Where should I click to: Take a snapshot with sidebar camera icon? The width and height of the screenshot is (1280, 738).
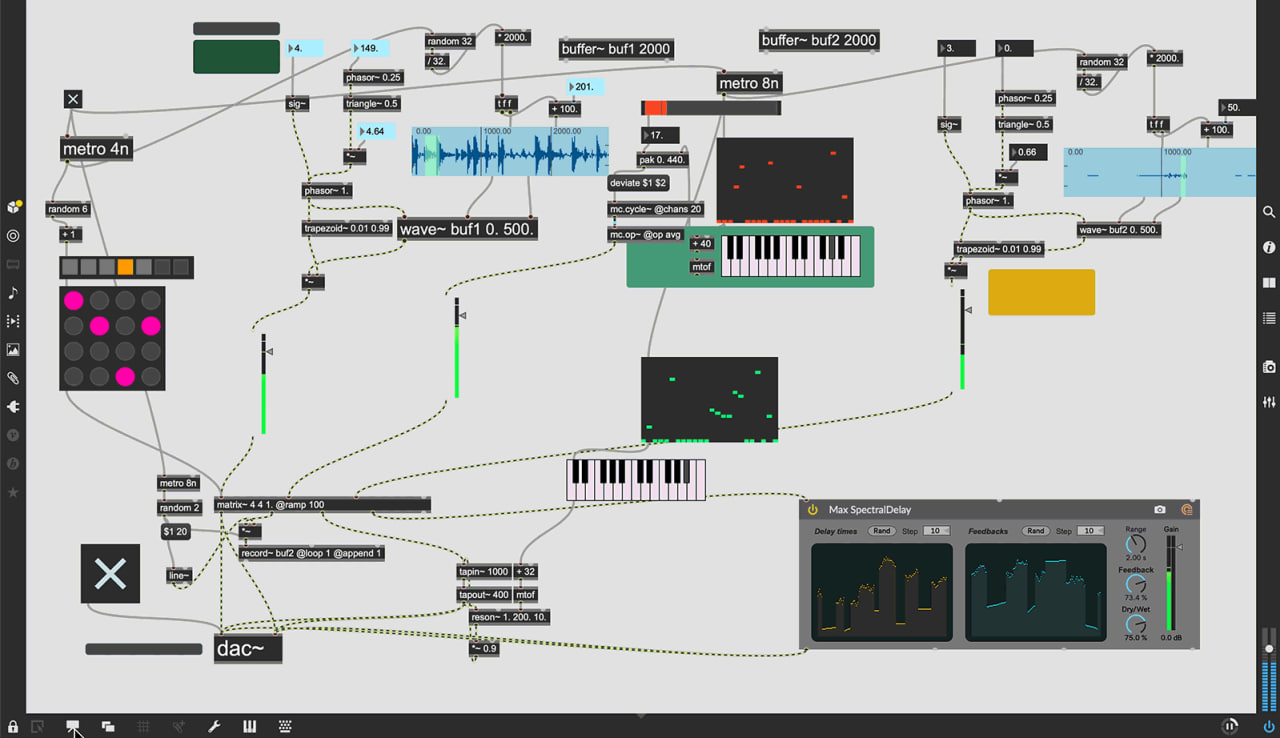tap(1269, 367)
